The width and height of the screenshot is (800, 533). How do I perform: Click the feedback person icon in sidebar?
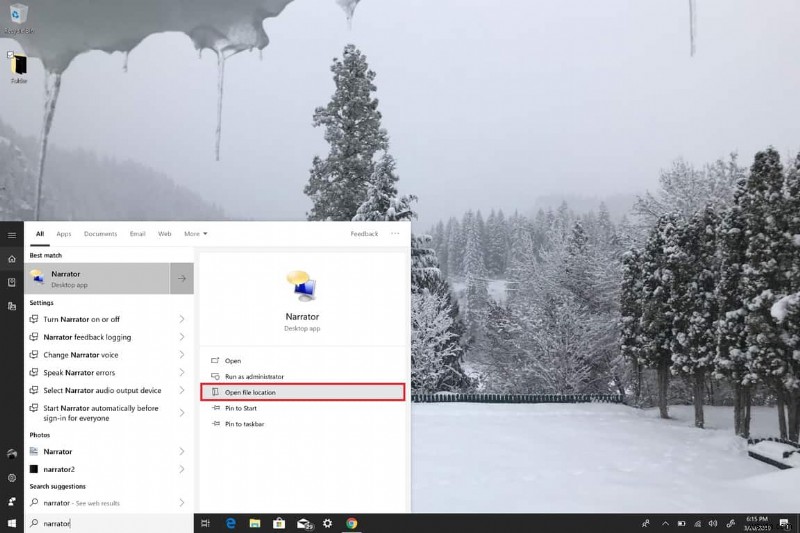click(x=12, y=501)
